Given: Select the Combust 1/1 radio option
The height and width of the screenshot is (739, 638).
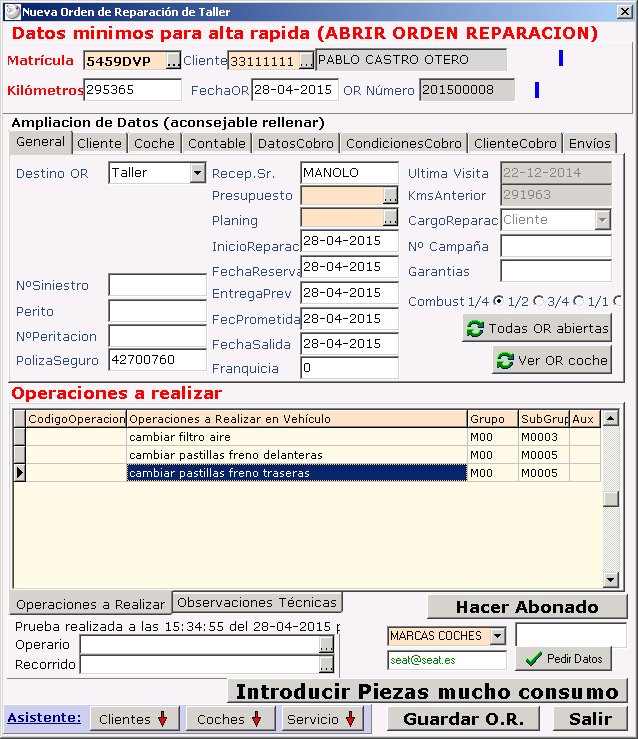Looking at the screenshot, I should [x=618, y=301].
